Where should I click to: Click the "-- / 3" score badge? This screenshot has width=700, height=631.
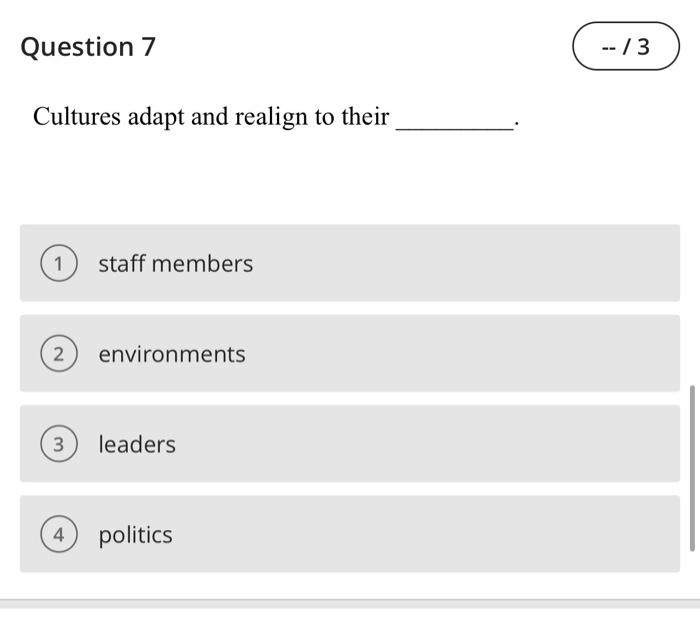(625, 47)
